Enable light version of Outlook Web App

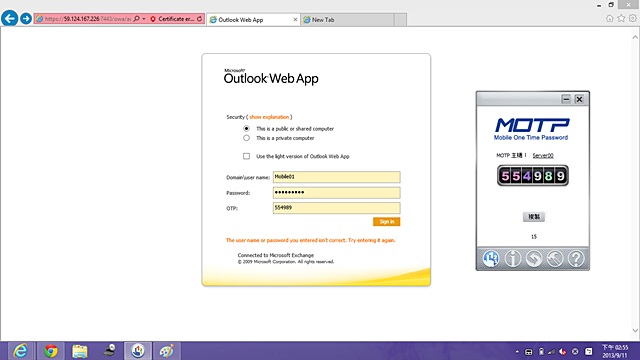(x=247, y=156)
